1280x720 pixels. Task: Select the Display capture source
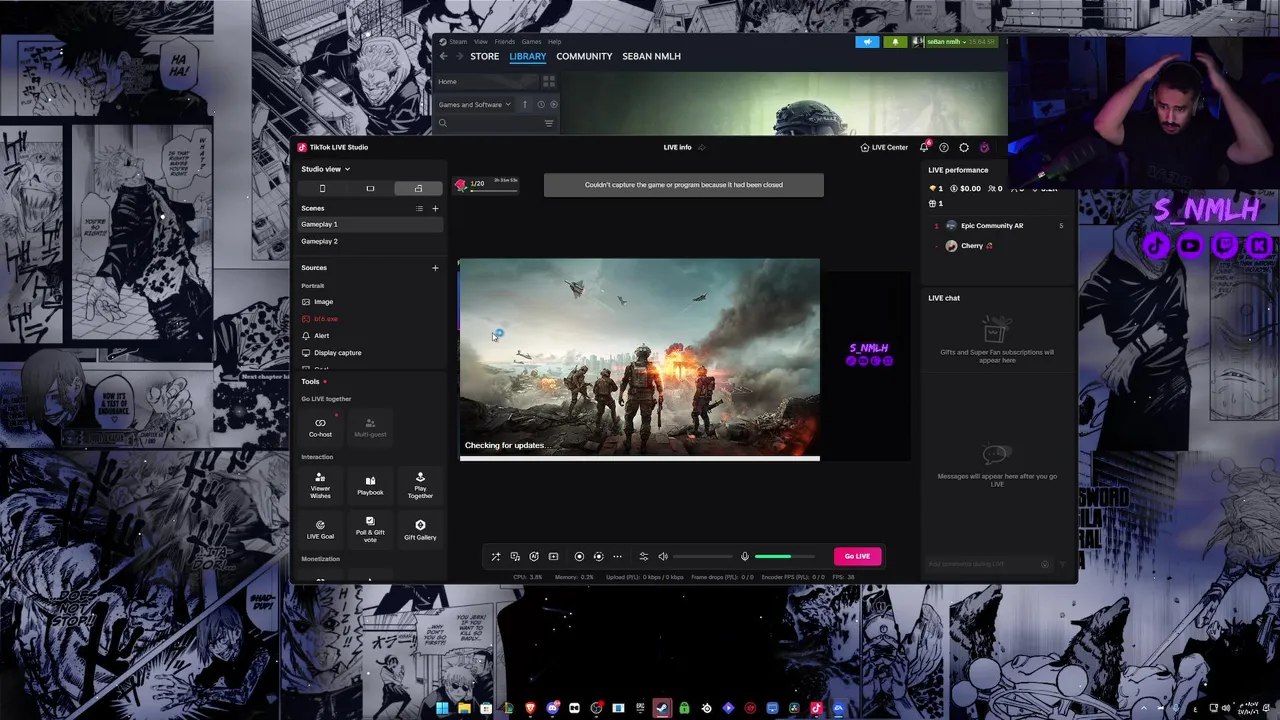tap(370, 352)
